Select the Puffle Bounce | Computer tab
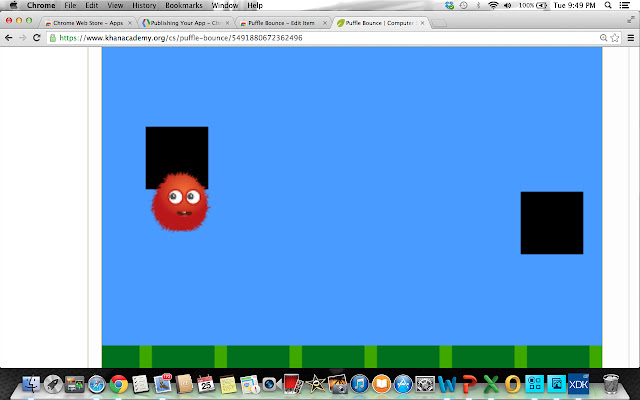Viewport: 640px width, 400px height. pos(380,23)
